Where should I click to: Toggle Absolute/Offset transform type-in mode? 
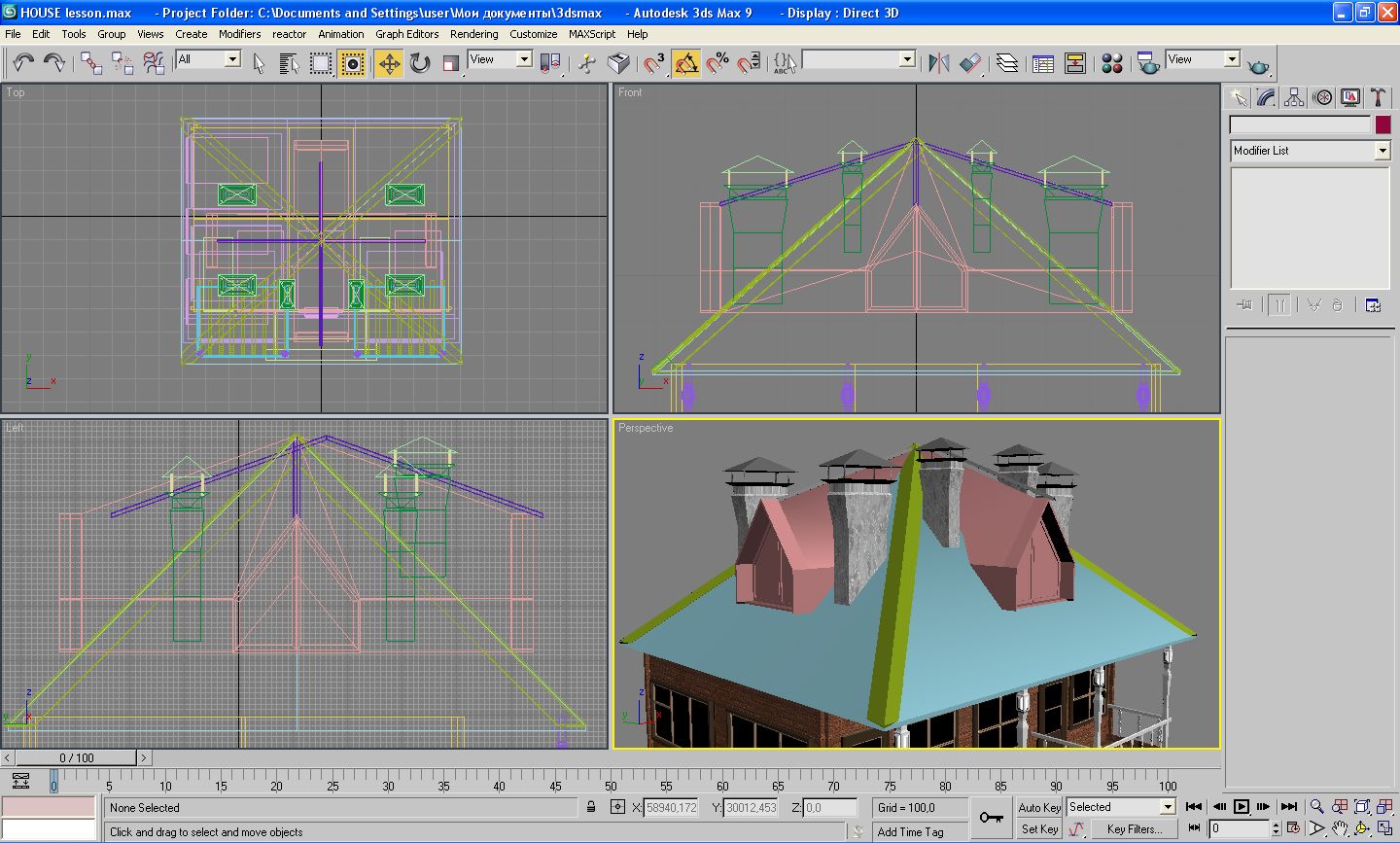pyautogui.click(x=617, y=807)
